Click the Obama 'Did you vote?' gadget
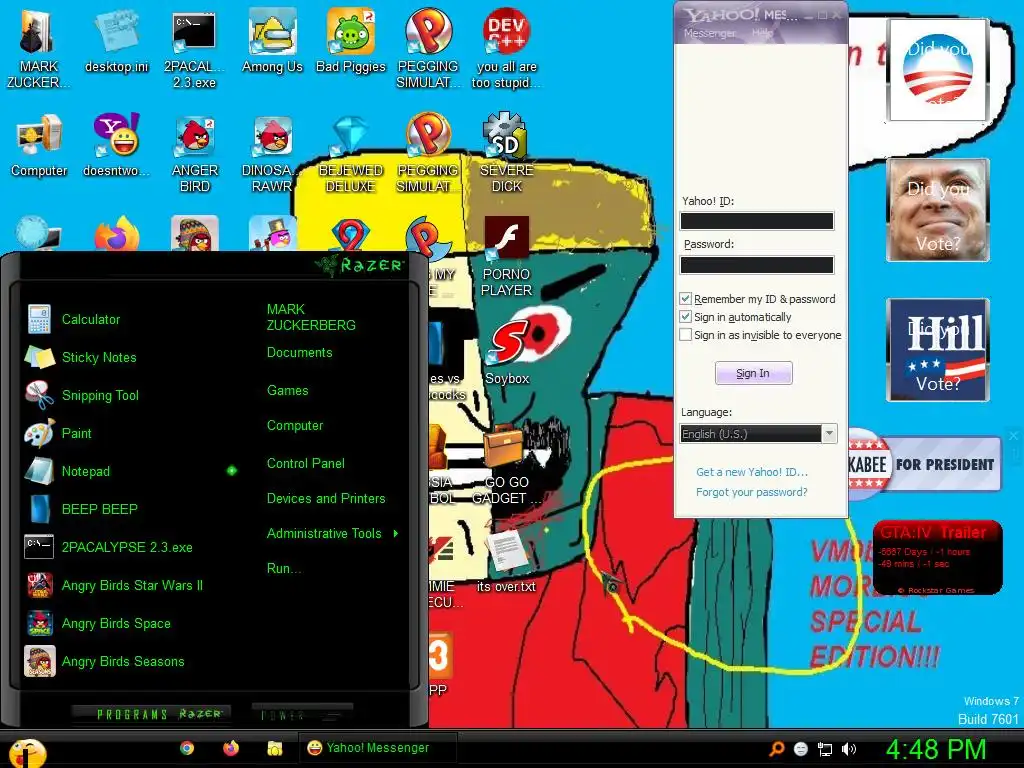This screenshot has height=768, width=1024. tap(937, 69)
